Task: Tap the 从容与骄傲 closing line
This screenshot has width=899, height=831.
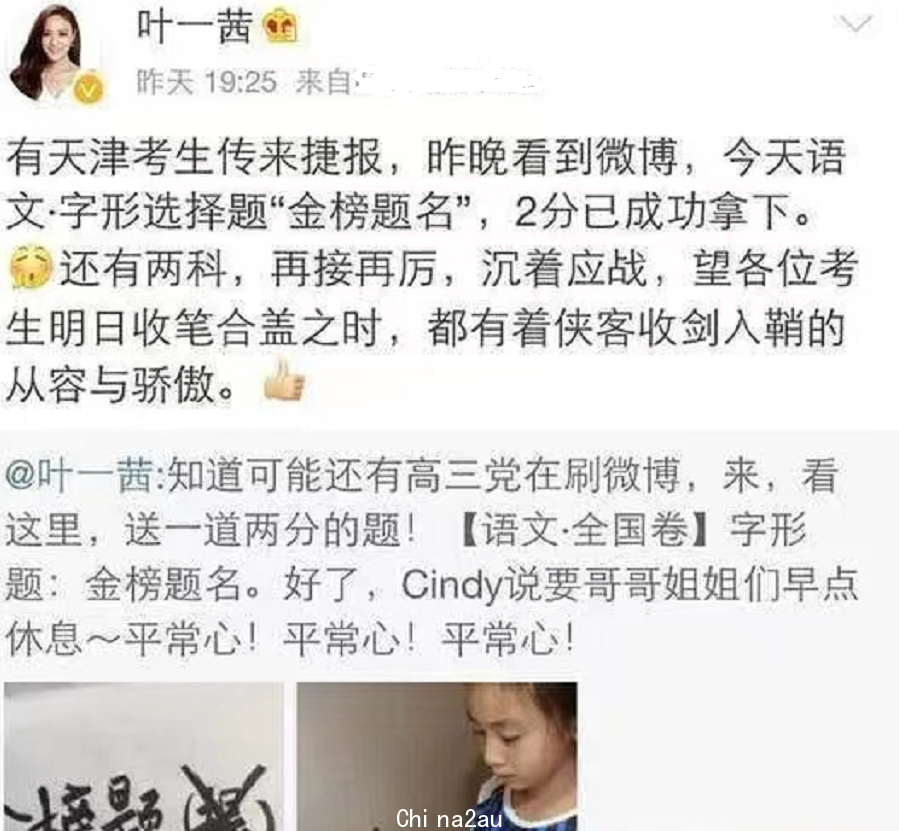Action: [119, 383]
